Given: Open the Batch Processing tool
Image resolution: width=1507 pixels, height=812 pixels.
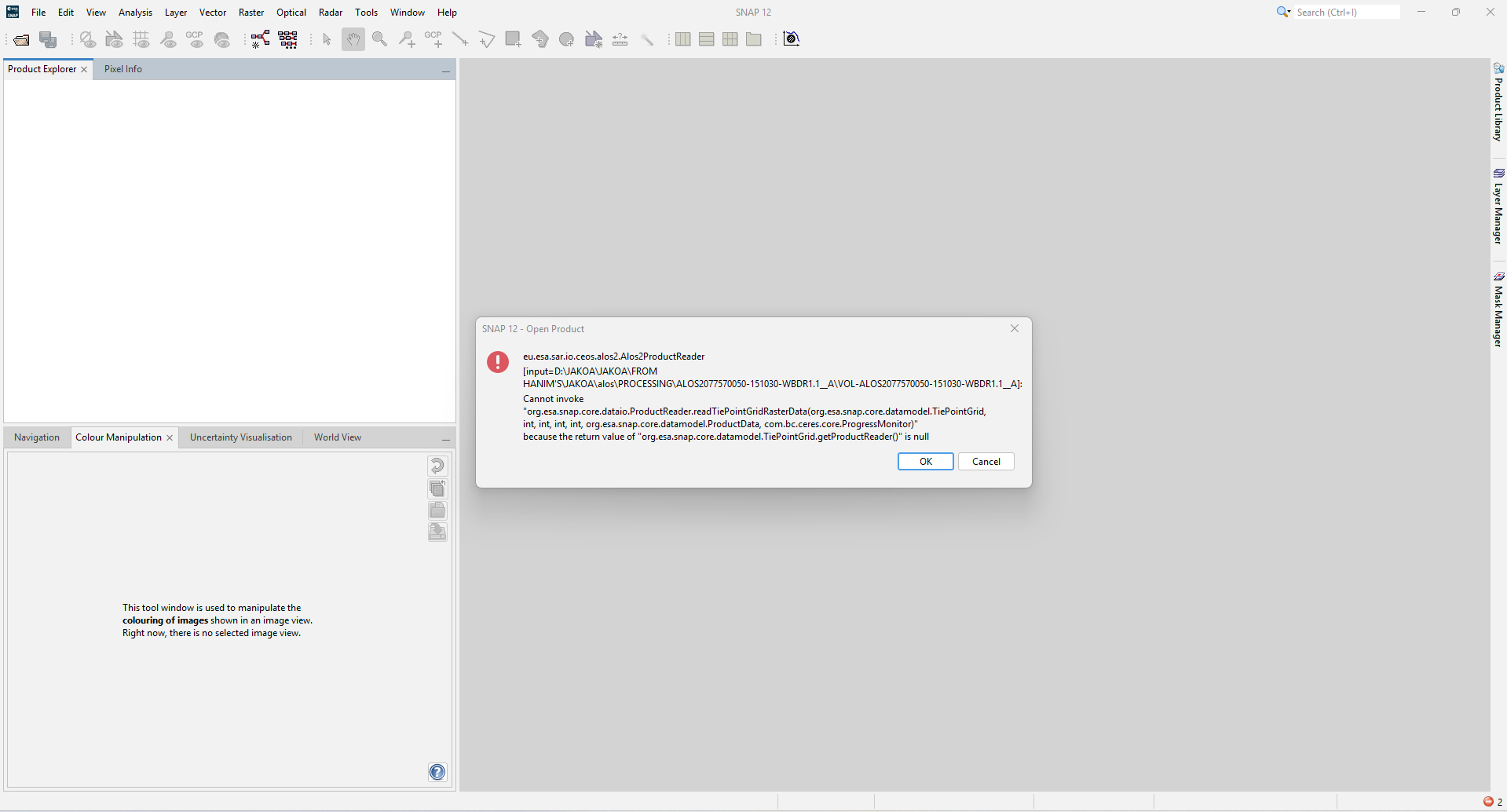Looking at the screenshot, I should click(x=288, y=39).
